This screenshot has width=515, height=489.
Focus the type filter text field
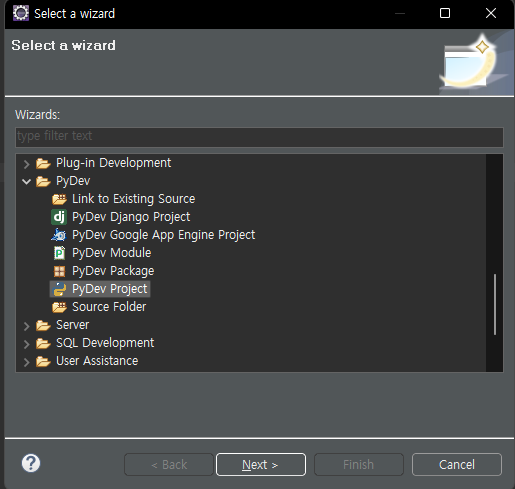(259, 137)
